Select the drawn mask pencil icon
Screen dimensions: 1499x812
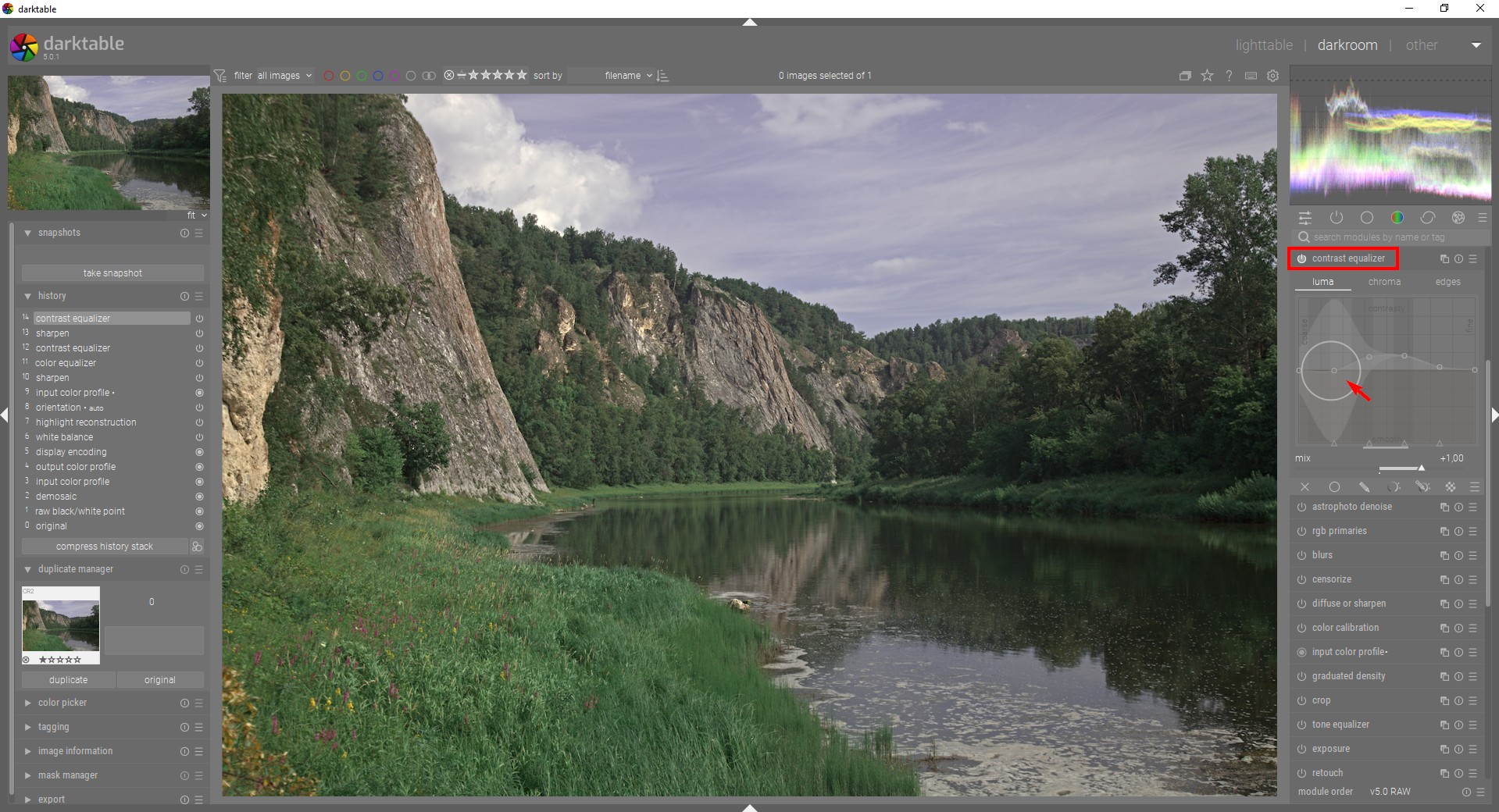coord(1364,487)
